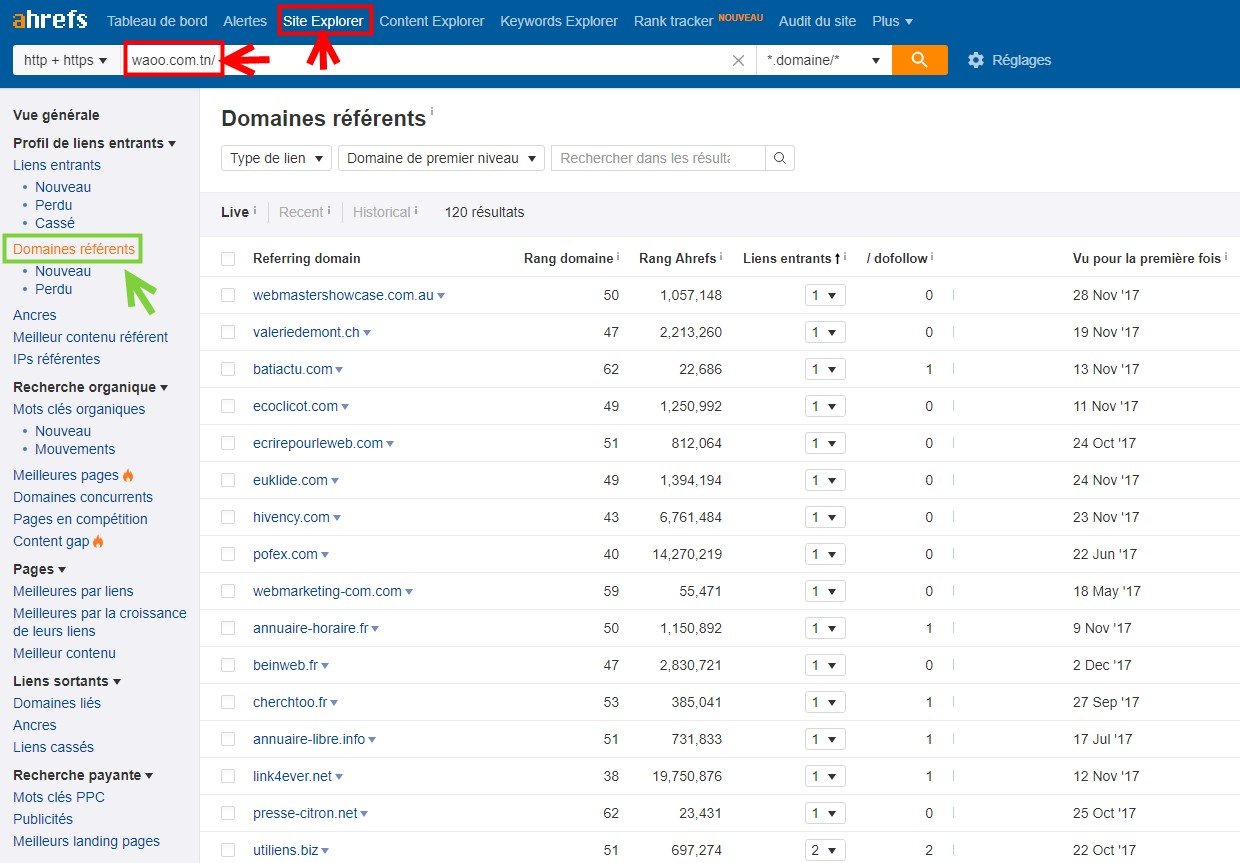This screenshot has width=1240, height=863.
Task: Open Content Explorer
Action: pos(432,21)
